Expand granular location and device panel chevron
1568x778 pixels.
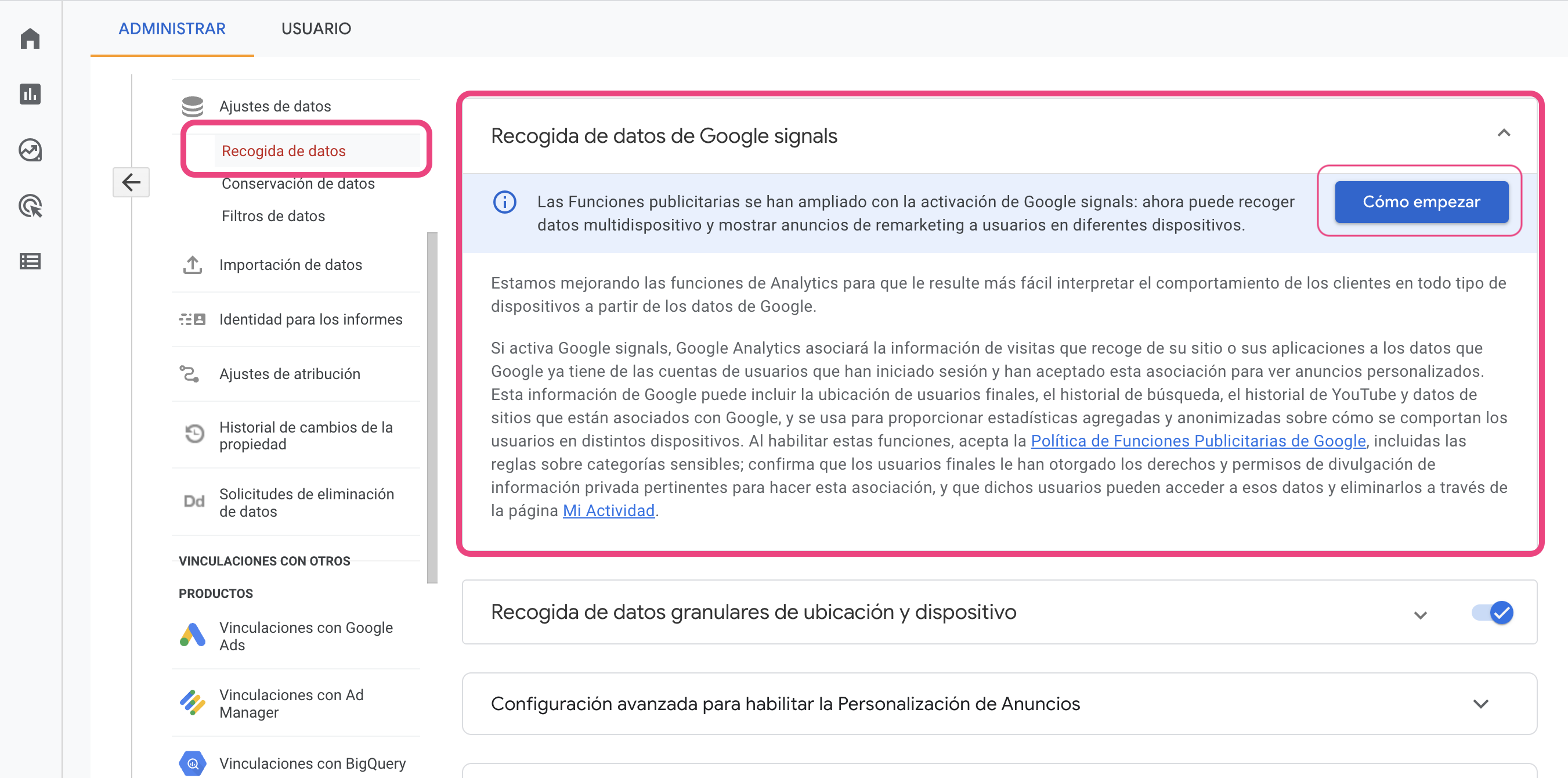point(1420,615)
